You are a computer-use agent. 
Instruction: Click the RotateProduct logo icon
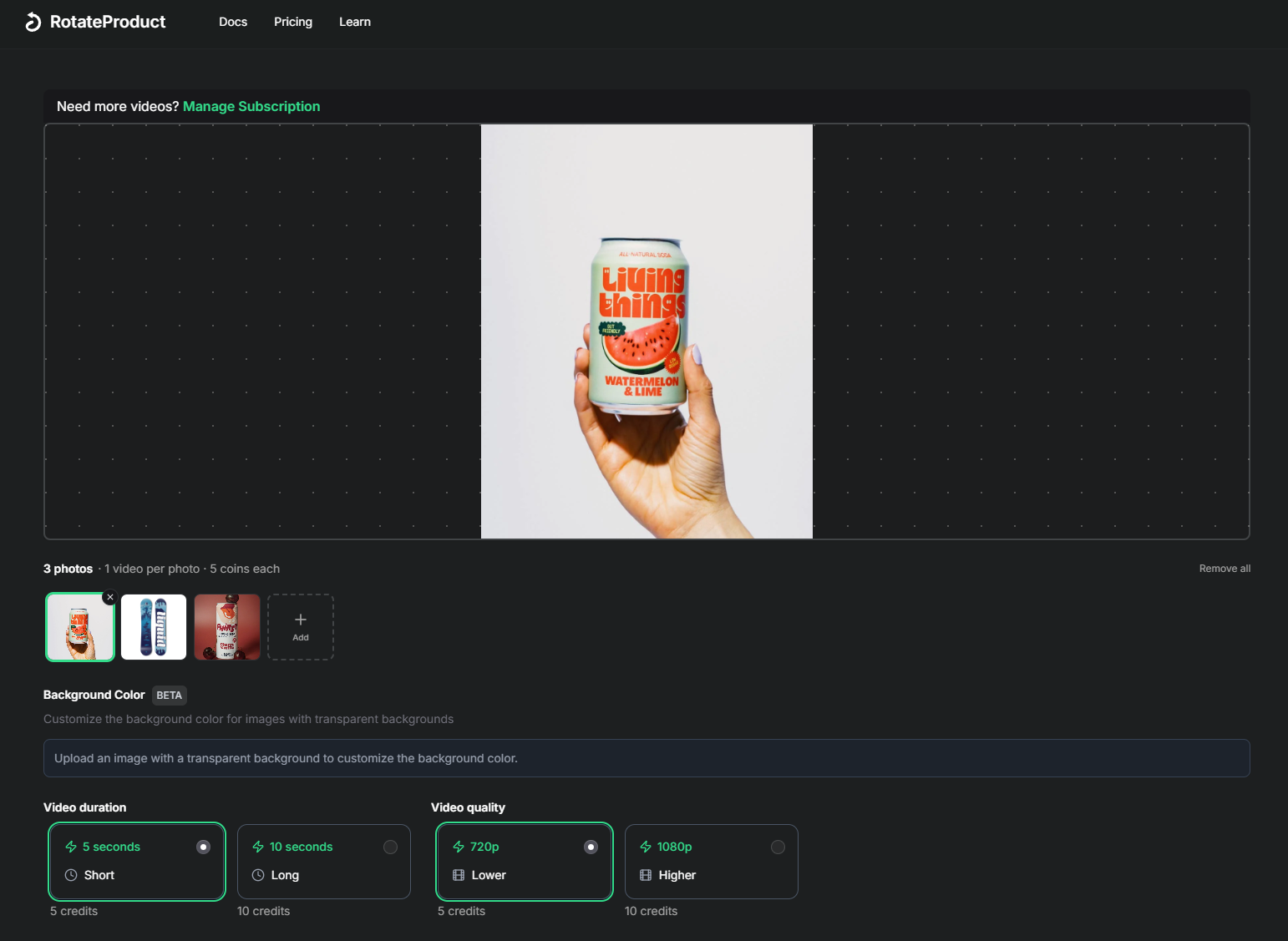tap(33, 22)
